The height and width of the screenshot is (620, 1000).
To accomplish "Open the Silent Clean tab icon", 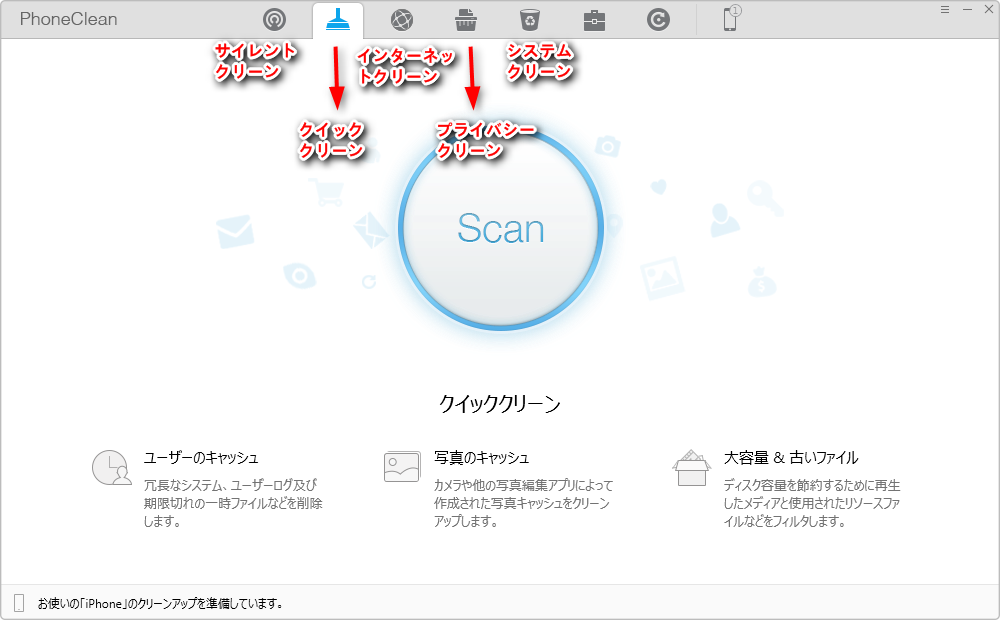I will 274,20.
